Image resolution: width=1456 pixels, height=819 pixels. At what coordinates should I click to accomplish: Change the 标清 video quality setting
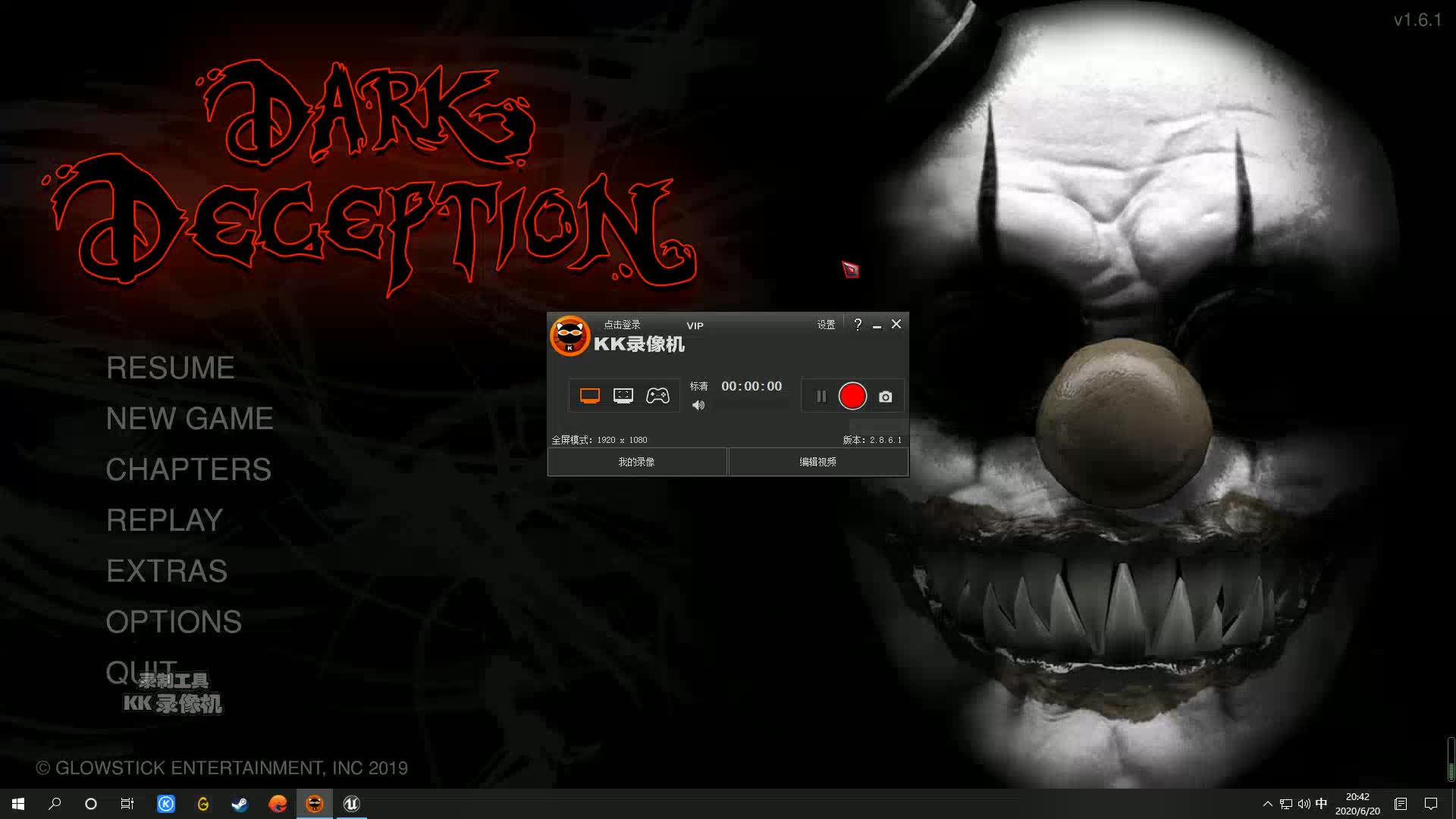(698, 387)
